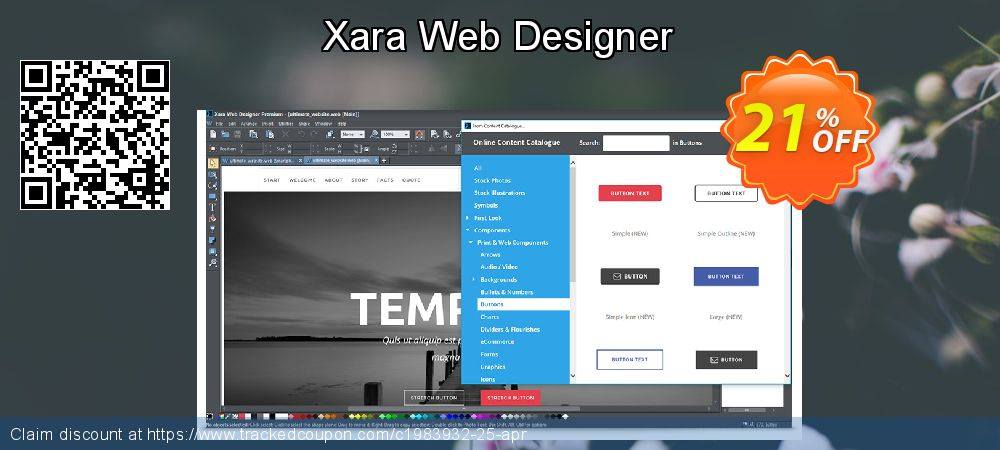Click the Open file icon in toolbar
Image resolution: width=1000 pixels, height=450 pixels.
(225, 134)
